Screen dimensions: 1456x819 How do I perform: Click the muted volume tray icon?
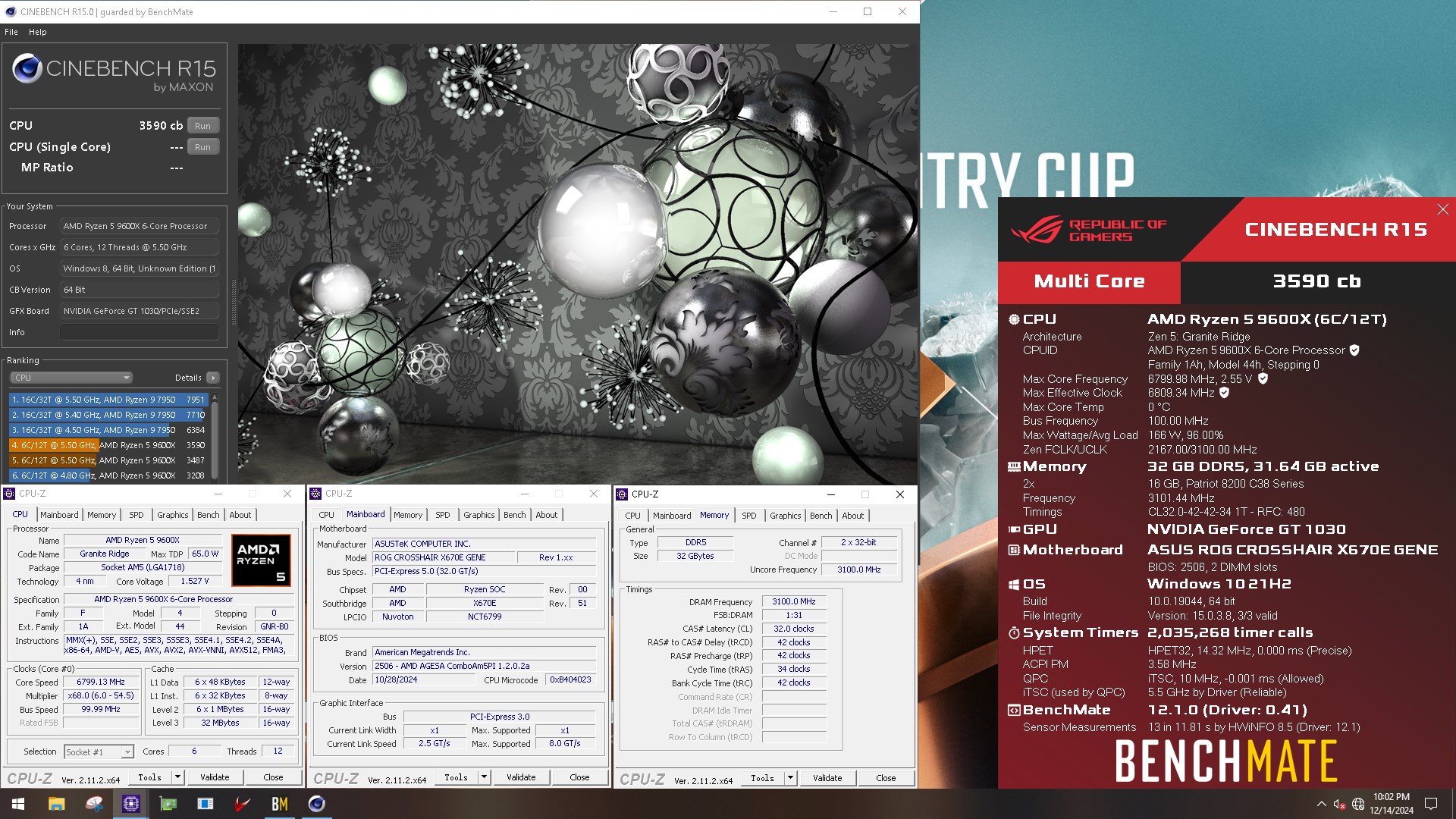click(1339, 804)
